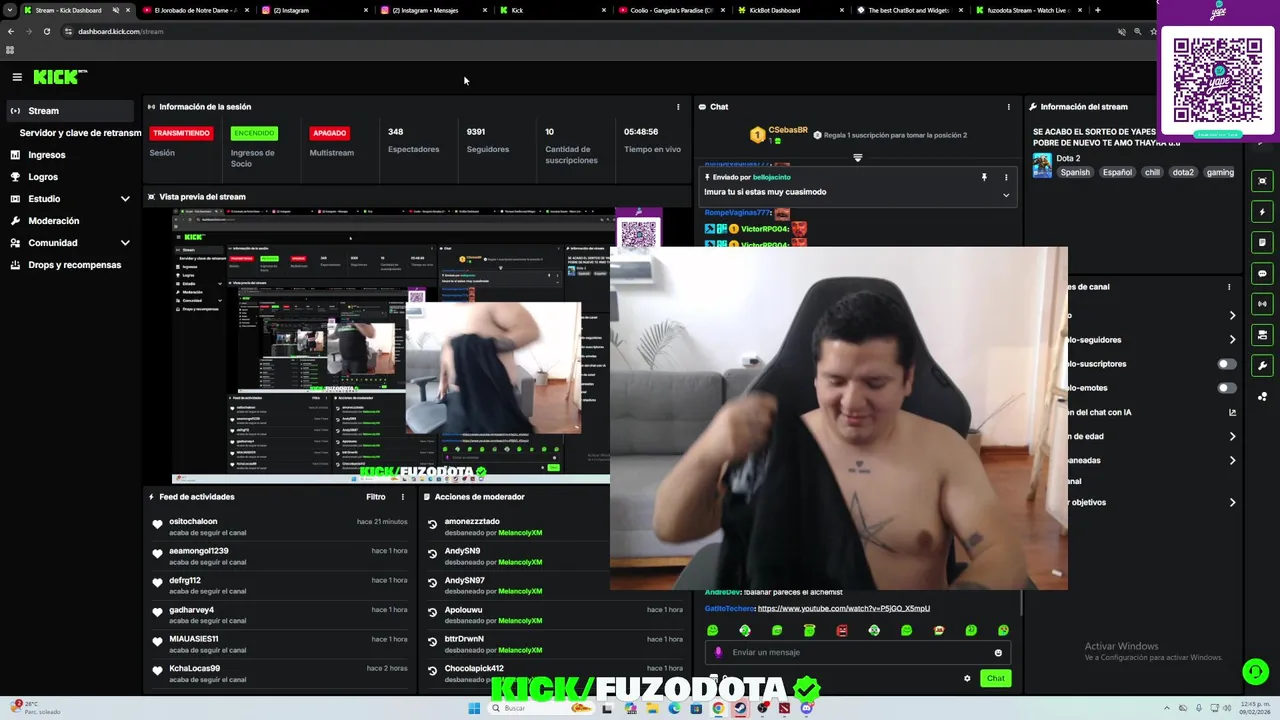Click the pin icon on pinned message
This screenshot has height=720, width=1280.
click(984, 177)
